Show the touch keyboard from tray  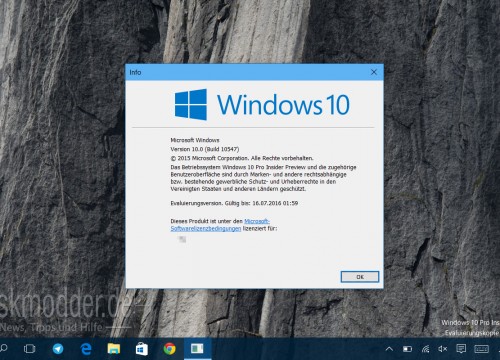pyautogui.click(x=481, y=349)
